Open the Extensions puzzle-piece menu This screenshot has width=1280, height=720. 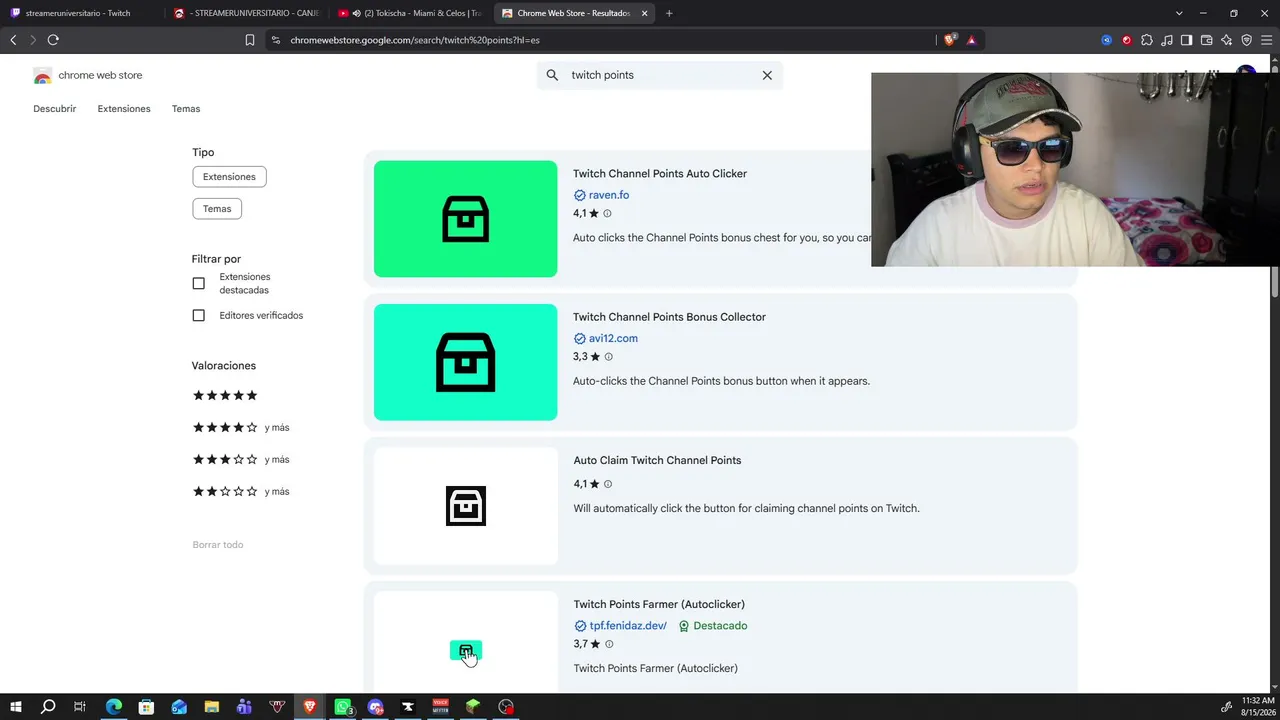1147,40
